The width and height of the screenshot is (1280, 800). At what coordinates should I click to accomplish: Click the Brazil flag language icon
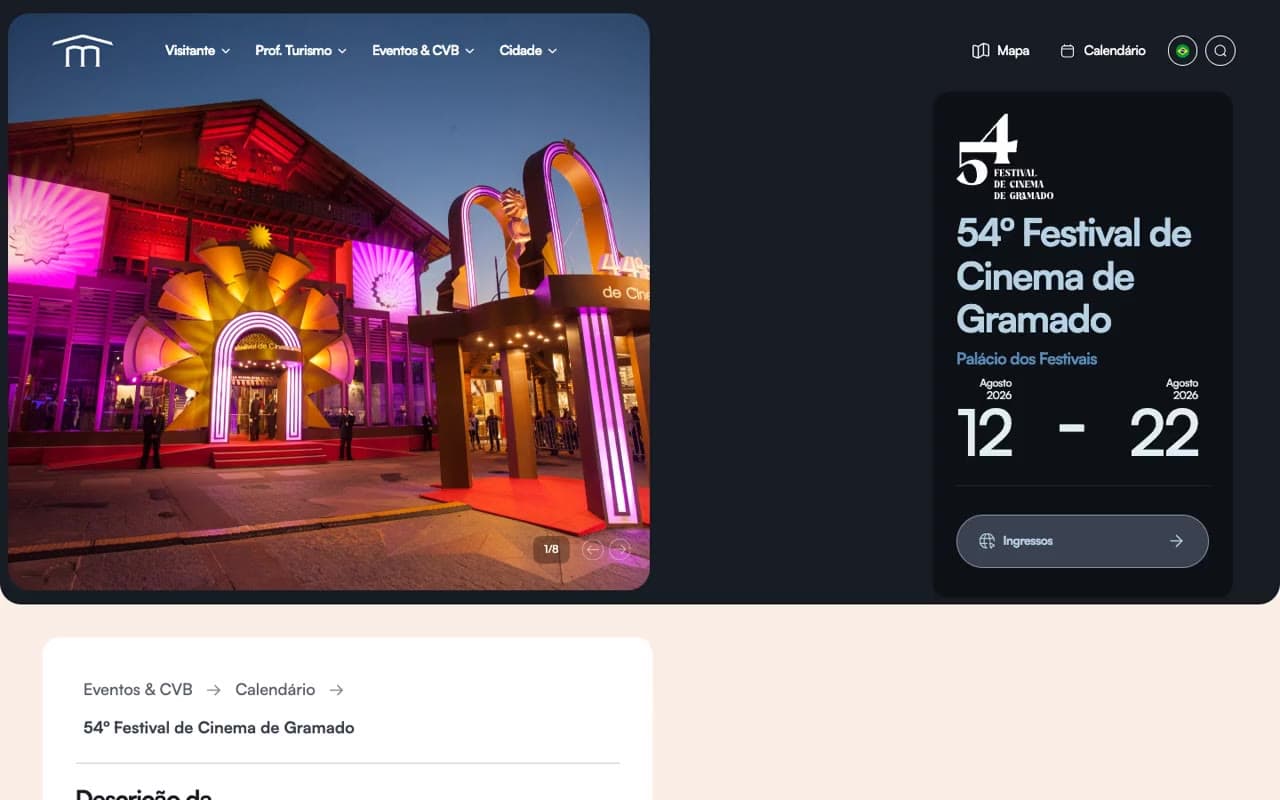pyautogui.click(x=1183, y=51)
